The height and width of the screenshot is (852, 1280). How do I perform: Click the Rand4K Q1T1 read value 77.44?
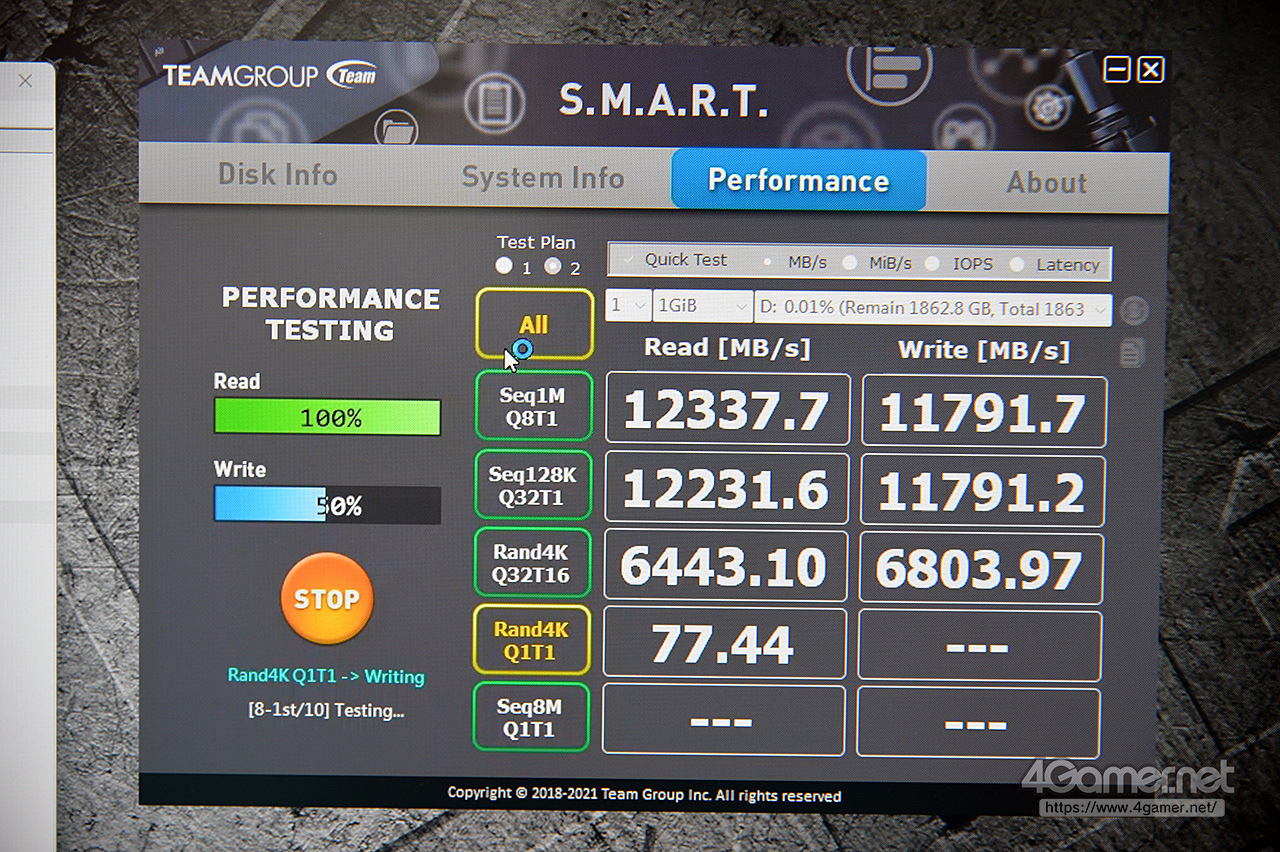(x=724, y=644)
